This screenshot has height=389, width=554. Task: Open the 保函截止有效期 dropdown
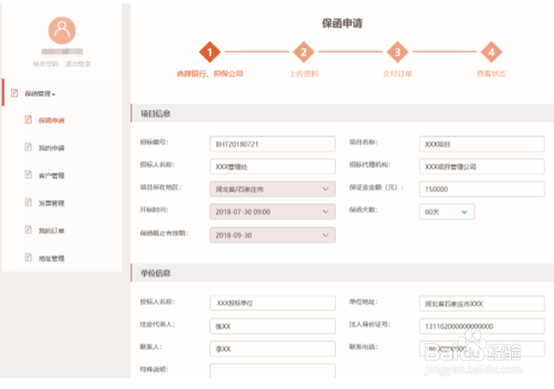tap(272, 235)
